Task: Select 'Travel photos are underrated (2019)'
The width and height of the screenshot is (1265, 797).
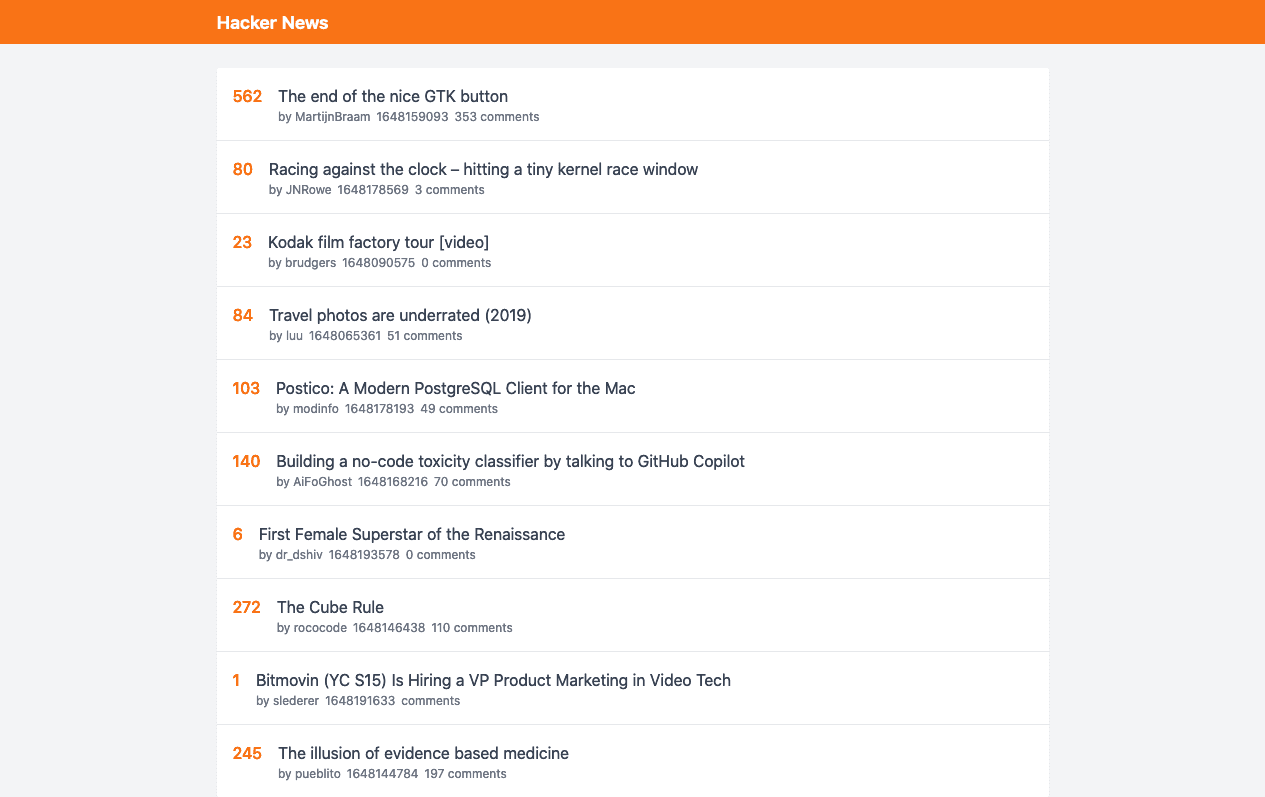Action: (400, 315)
